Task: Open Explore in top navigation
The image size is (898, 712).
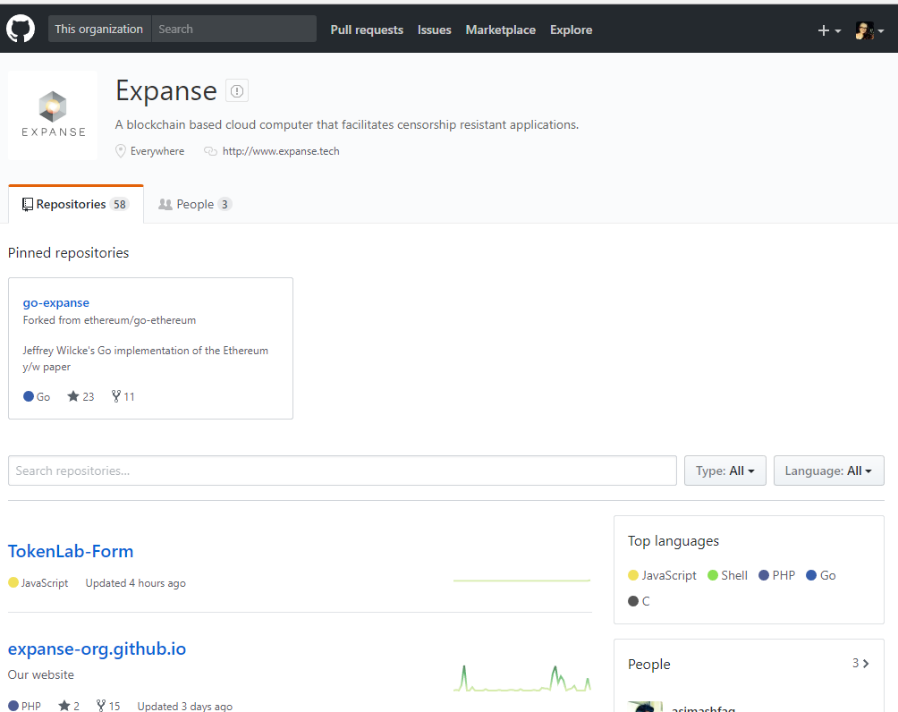Action: click(x=571, y=30)
